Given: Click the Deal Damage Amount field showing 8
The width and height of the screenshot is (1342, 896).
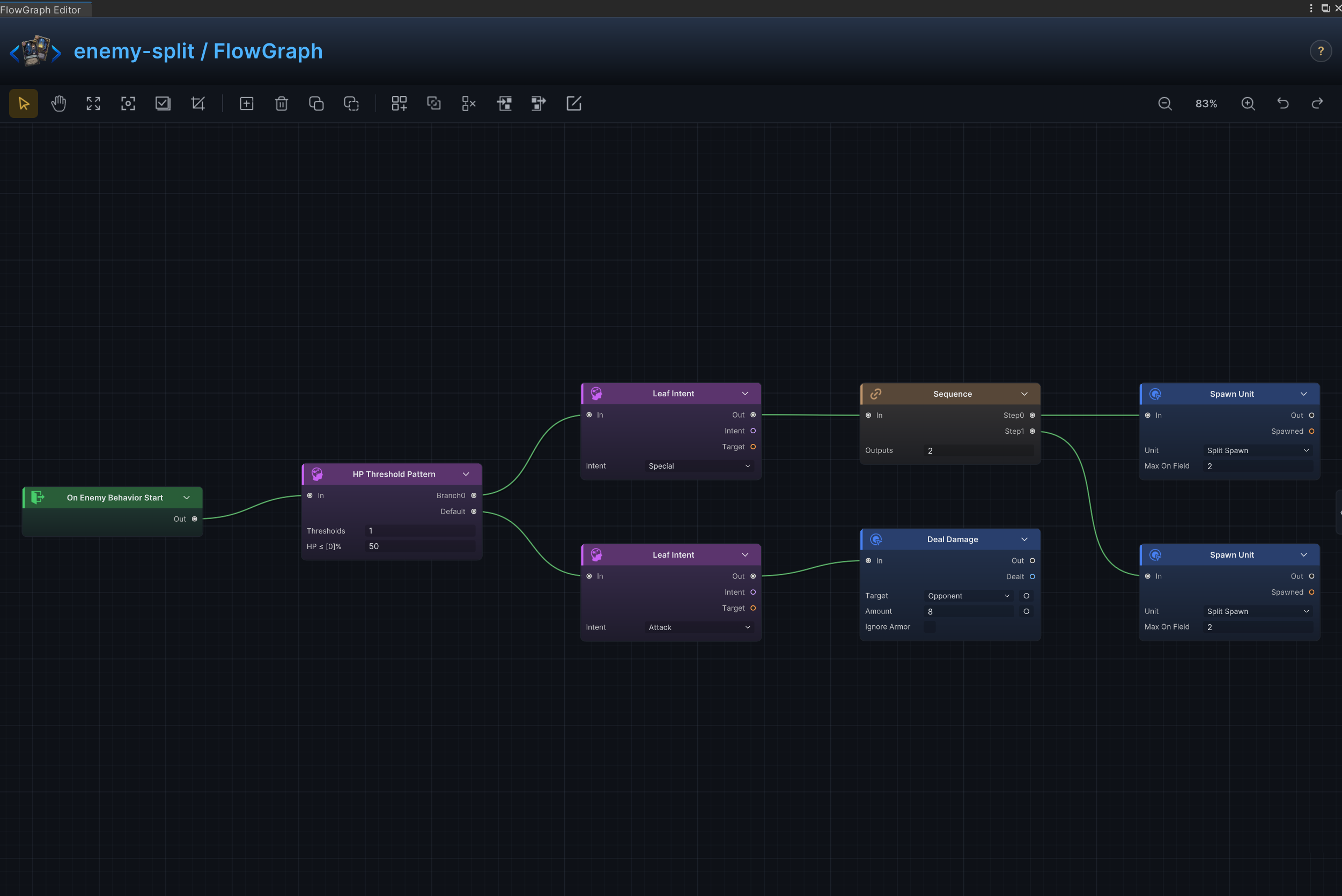Looking at the screenshot, I should (969, 611).
